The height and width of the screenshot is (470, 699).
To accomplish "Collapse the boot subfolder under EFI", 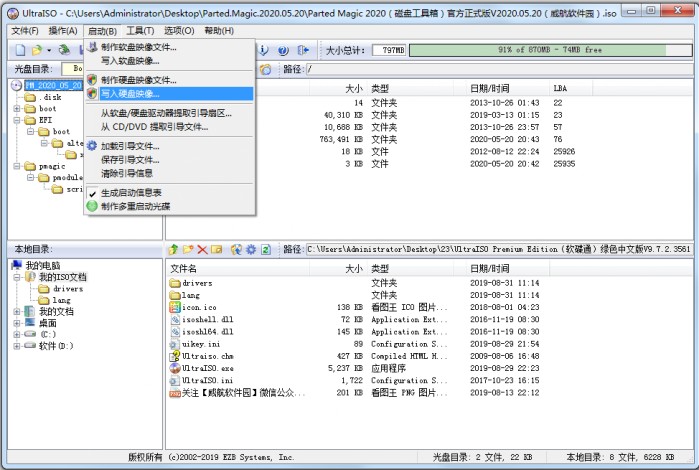I will [x=31, y=132].
